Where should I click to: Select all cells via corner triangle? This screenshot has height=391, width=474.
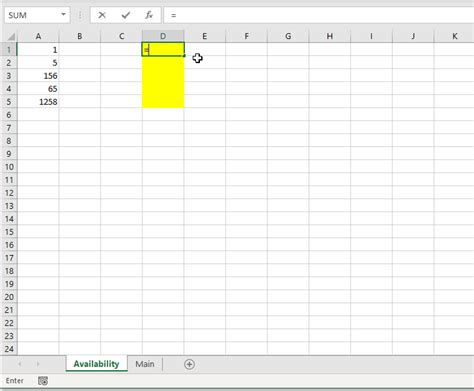[x=11, y=36]
